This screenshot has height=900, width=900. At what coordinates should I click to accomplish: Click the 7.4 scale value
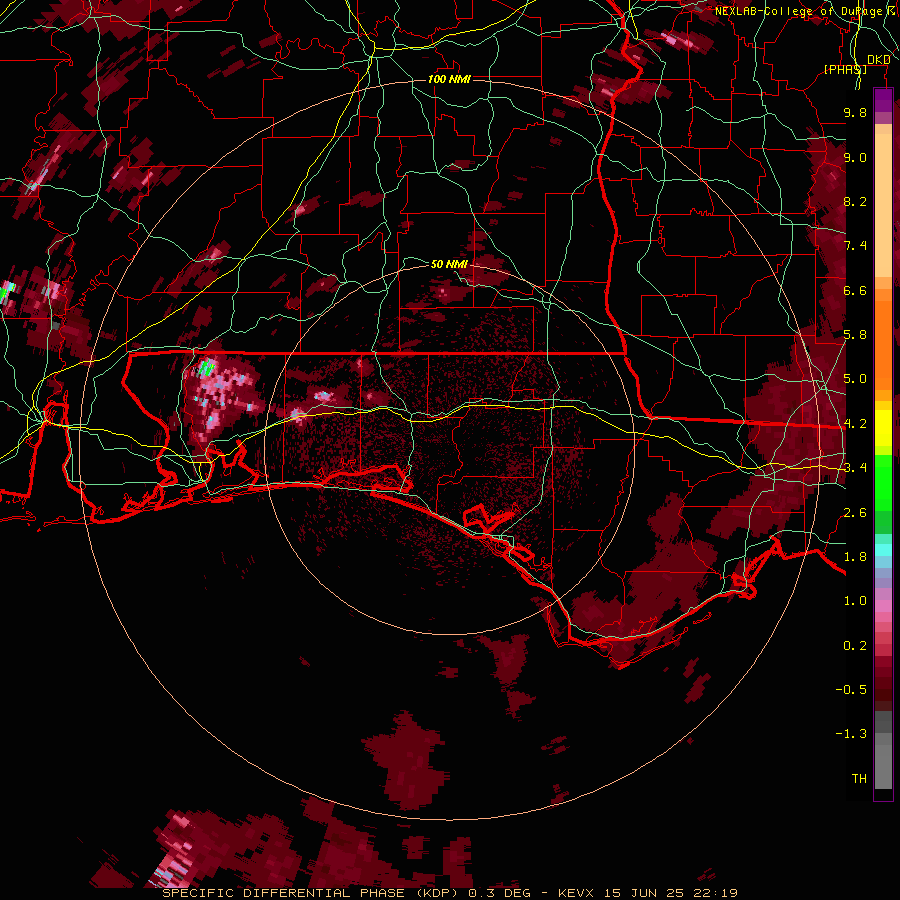tap(855, 246)
